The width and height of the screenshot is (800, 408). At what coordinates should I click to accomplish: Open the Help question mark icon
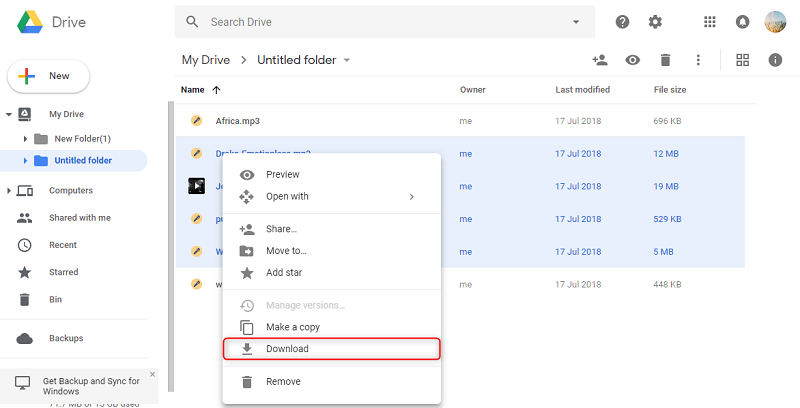click(622, 22)
